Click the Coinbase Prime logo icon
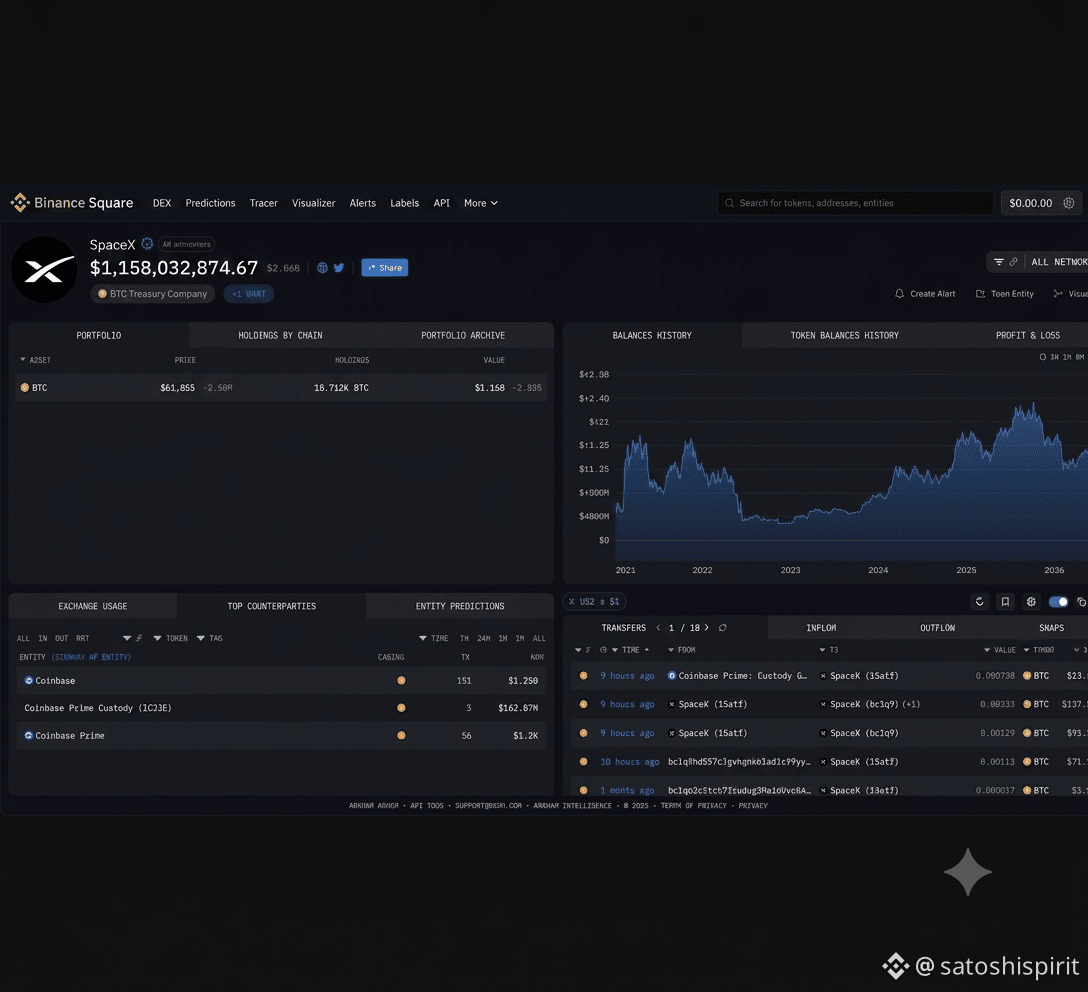 pyautogui.click(x=28, y=735)
